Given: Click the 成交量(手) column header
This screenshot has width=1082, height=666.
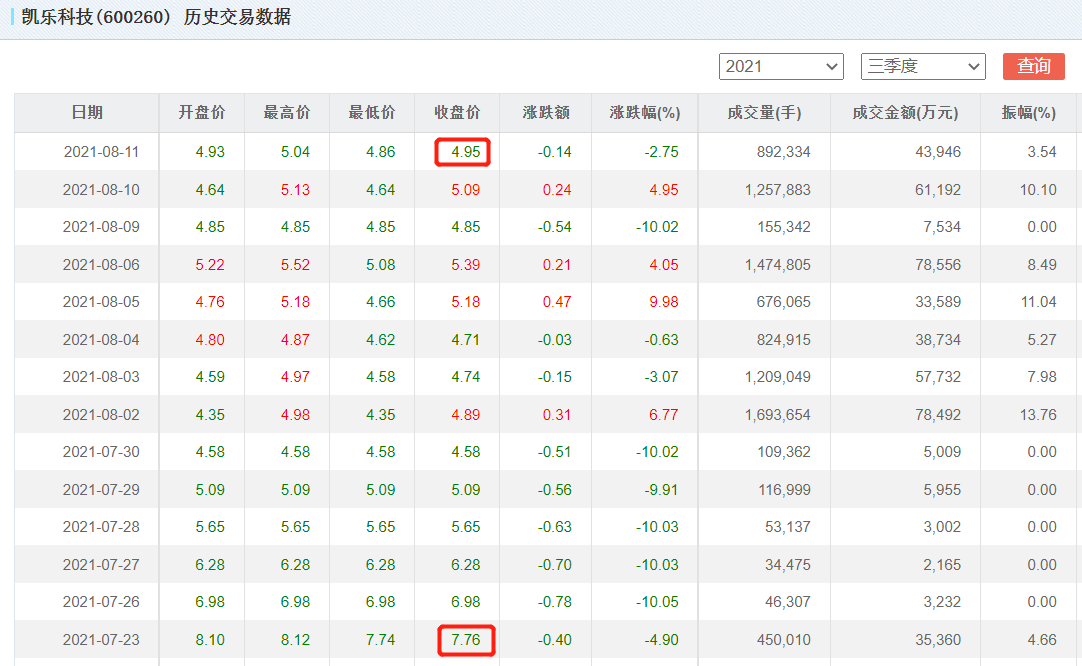Looking at the screenshot, I should [764, 112].
